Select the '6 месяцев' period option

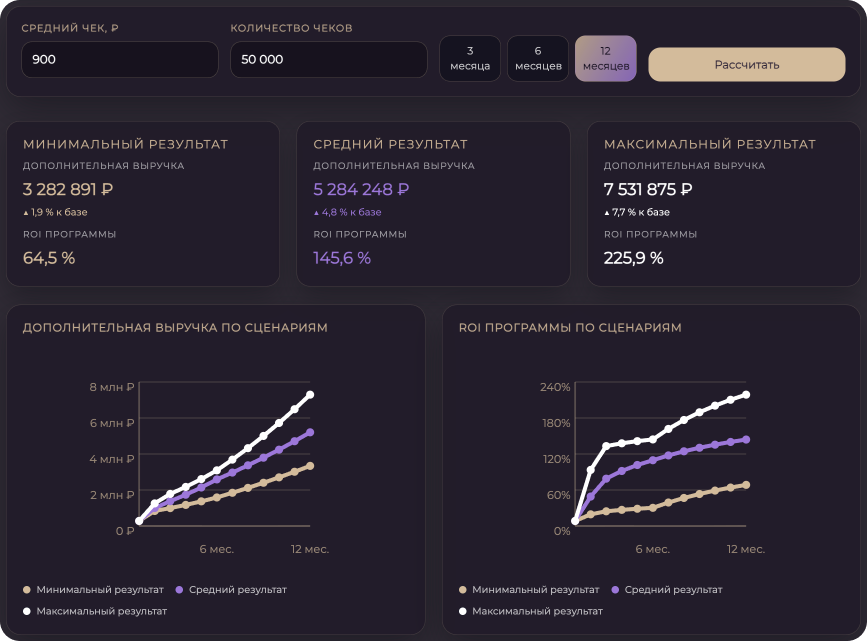point(538,59)
